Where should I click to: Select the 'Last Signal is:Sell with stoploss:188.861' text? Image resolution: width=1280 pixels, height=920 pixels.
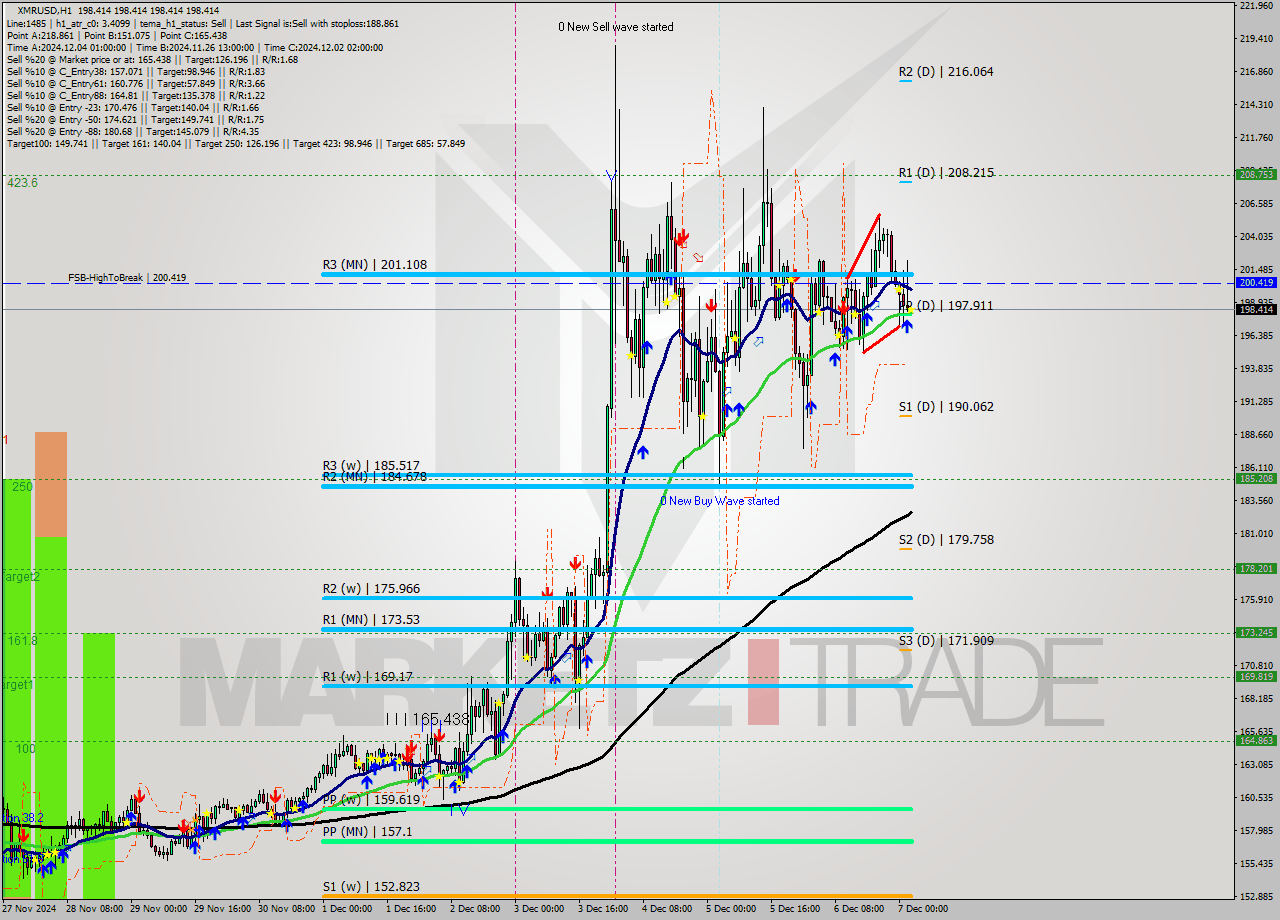(315, 23)
